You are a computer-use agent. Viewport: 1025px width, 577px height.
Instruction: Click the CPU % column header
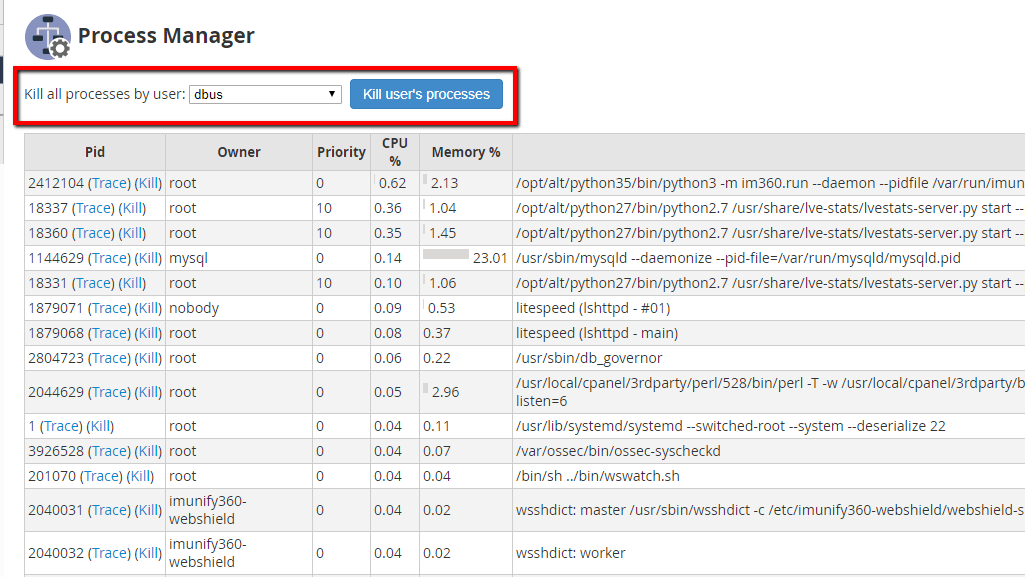coord(394,151)
